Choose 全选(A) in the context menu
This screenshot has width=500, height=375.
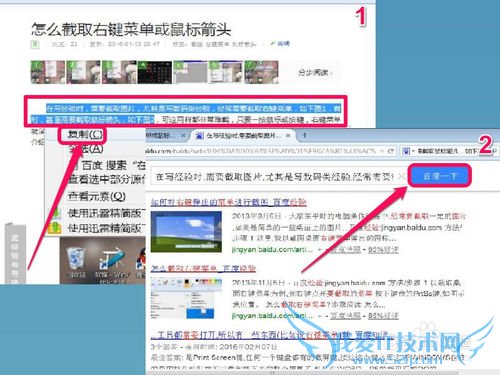86,149
